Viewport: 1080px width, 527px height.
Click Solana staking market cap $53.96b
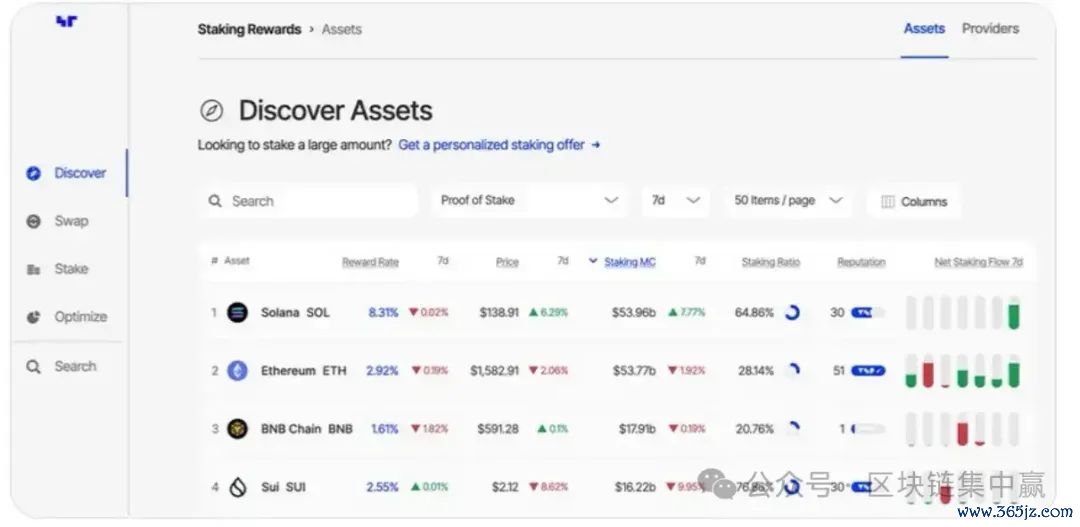coord(634,313)
